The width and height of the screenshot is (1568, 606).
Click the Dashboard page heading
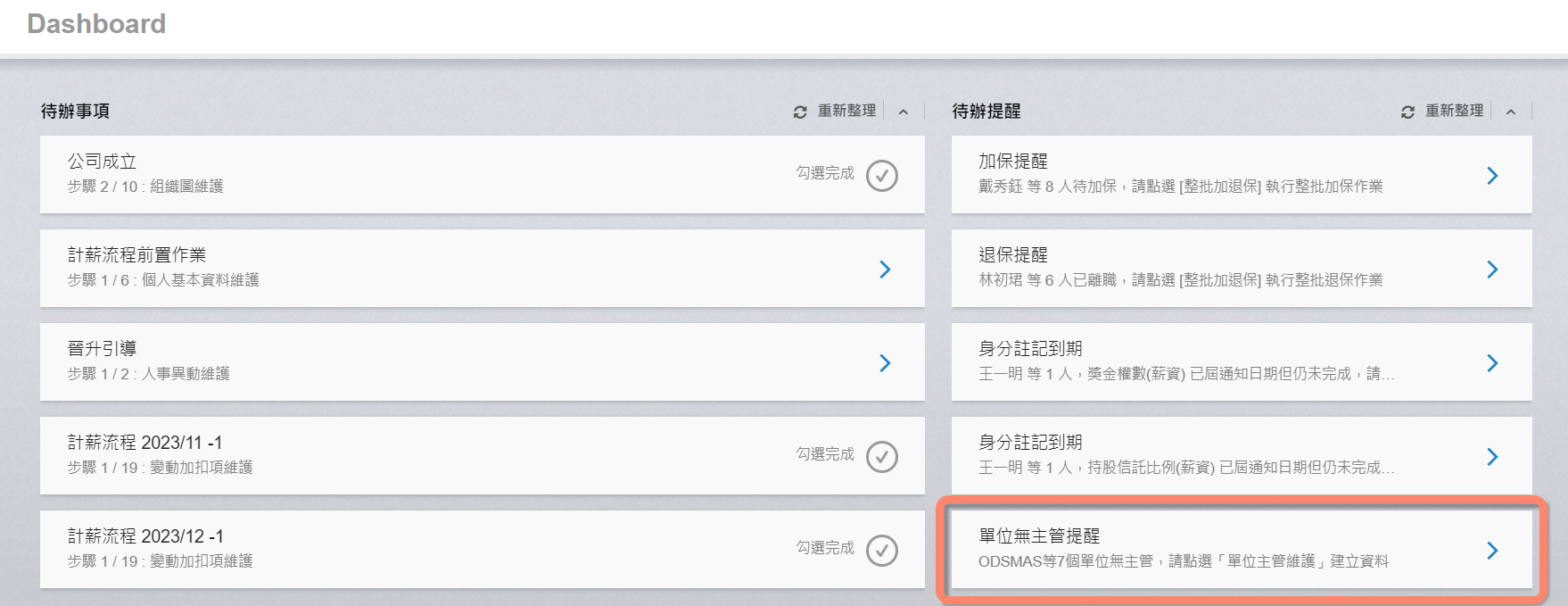click(x=96, y=24)
